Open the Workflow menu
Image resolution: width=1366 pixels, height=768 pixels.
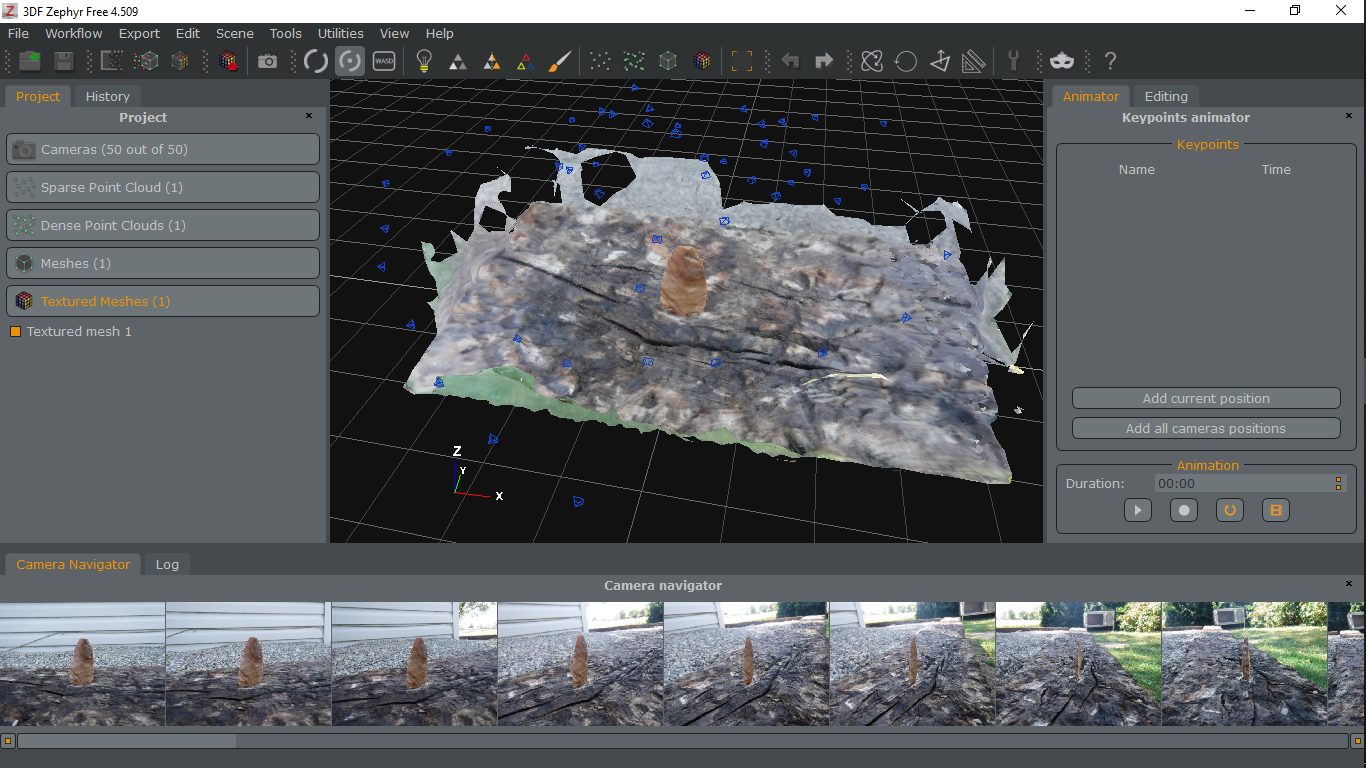[73, 33]
